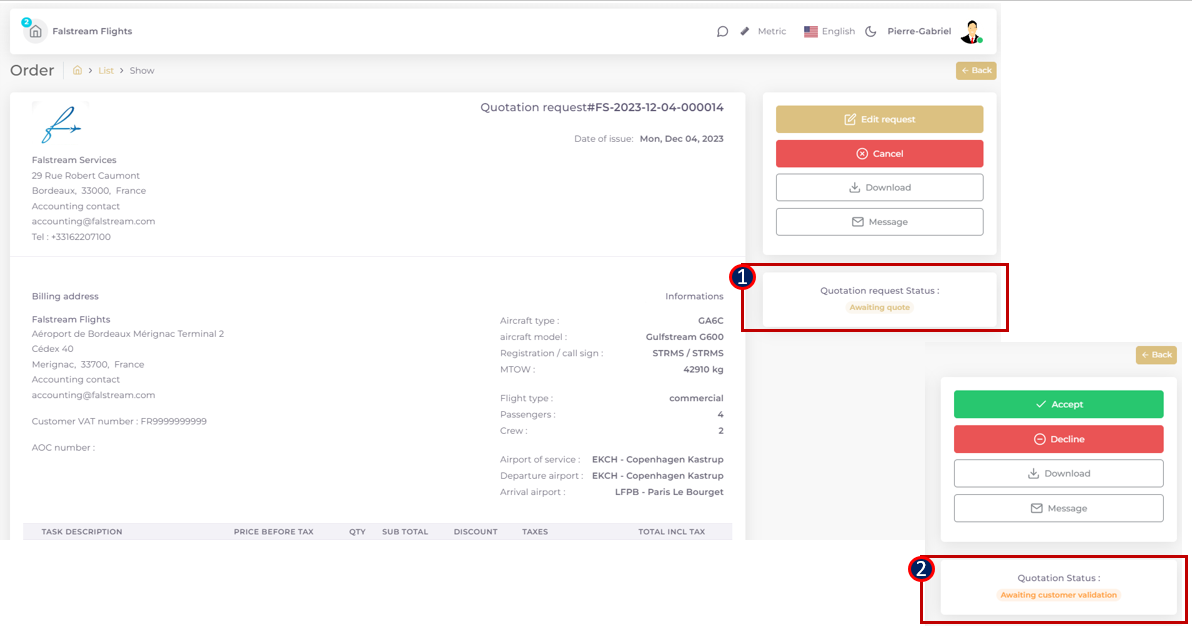Click the Falstream Services logo
Image resolution: width=1192 pixels, height=626 pixels.
[x=60, y=124]
